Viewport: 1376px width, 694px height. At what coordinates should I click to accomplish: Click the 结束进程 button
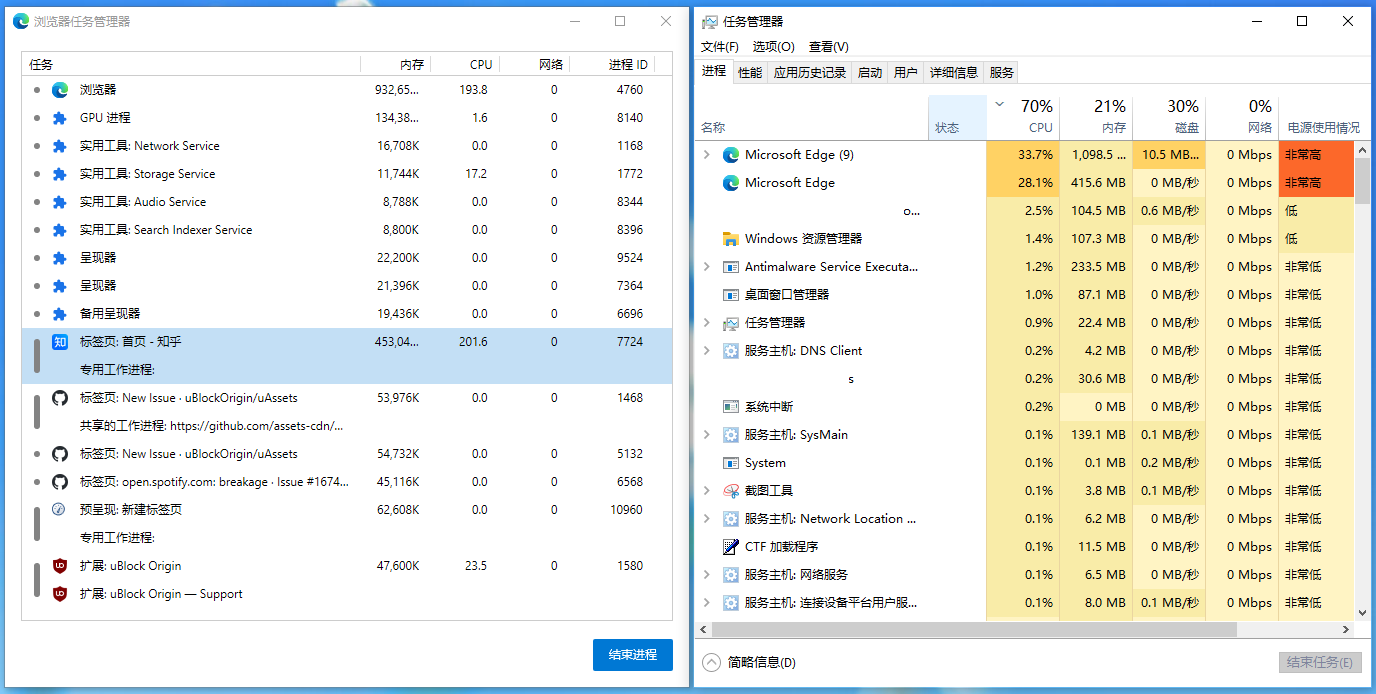coord(632,655)
